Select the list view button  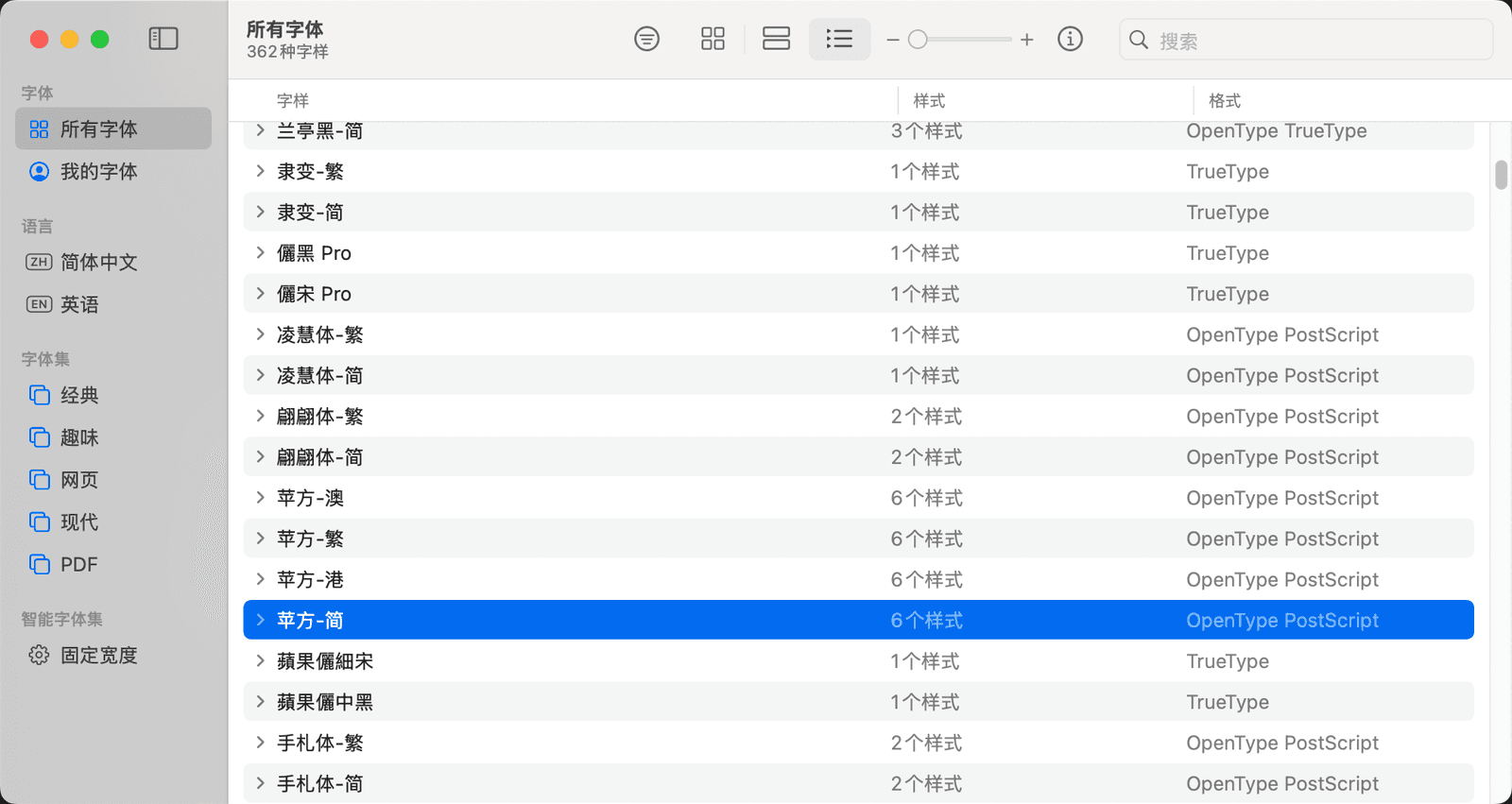click(x=839, y=39)
